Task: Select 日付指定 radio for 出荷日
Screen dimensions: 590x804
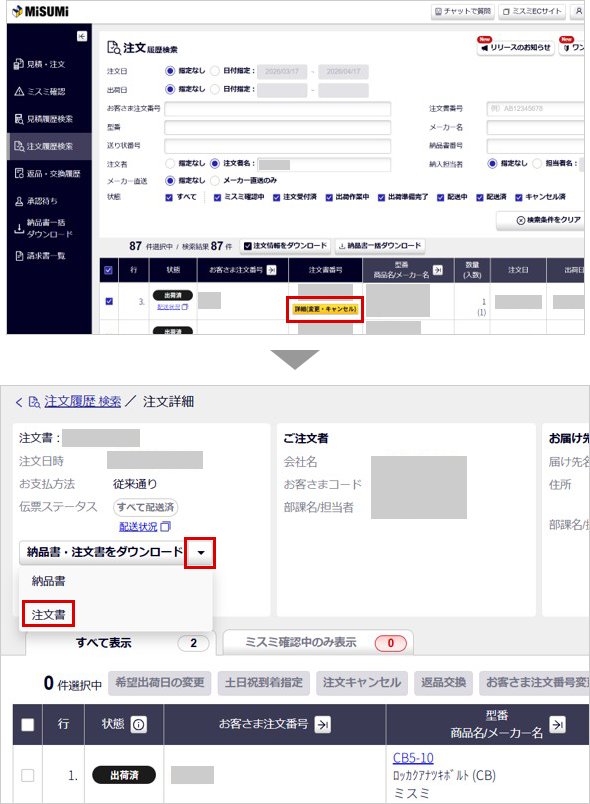Action: click(x=215, y=89)
